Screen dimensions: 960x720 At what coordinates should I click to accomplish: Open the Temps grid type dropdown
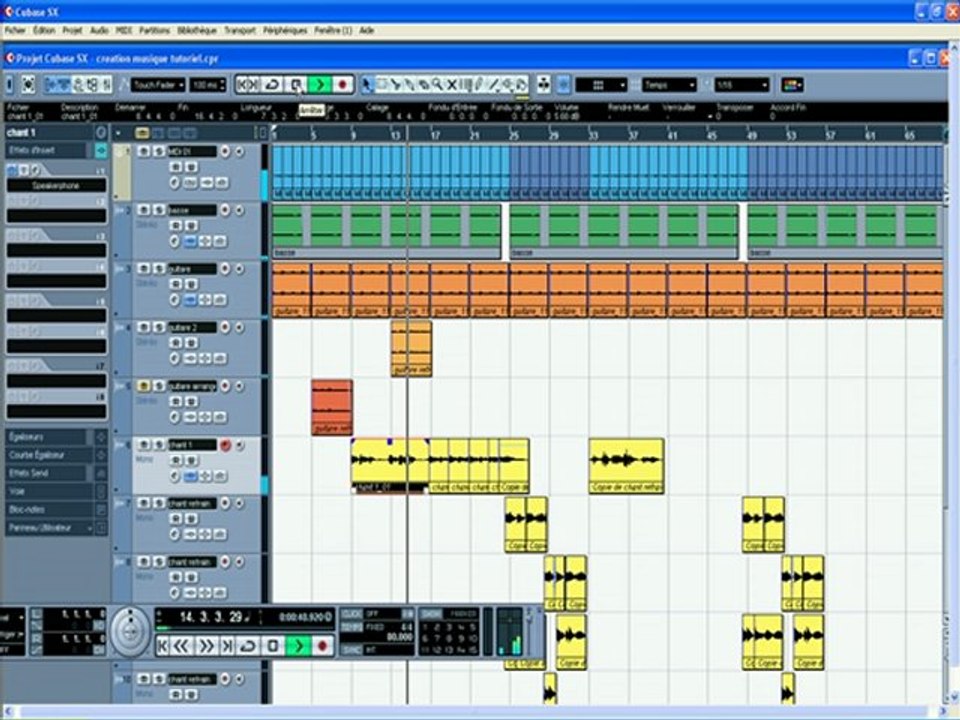click(669, 84)
